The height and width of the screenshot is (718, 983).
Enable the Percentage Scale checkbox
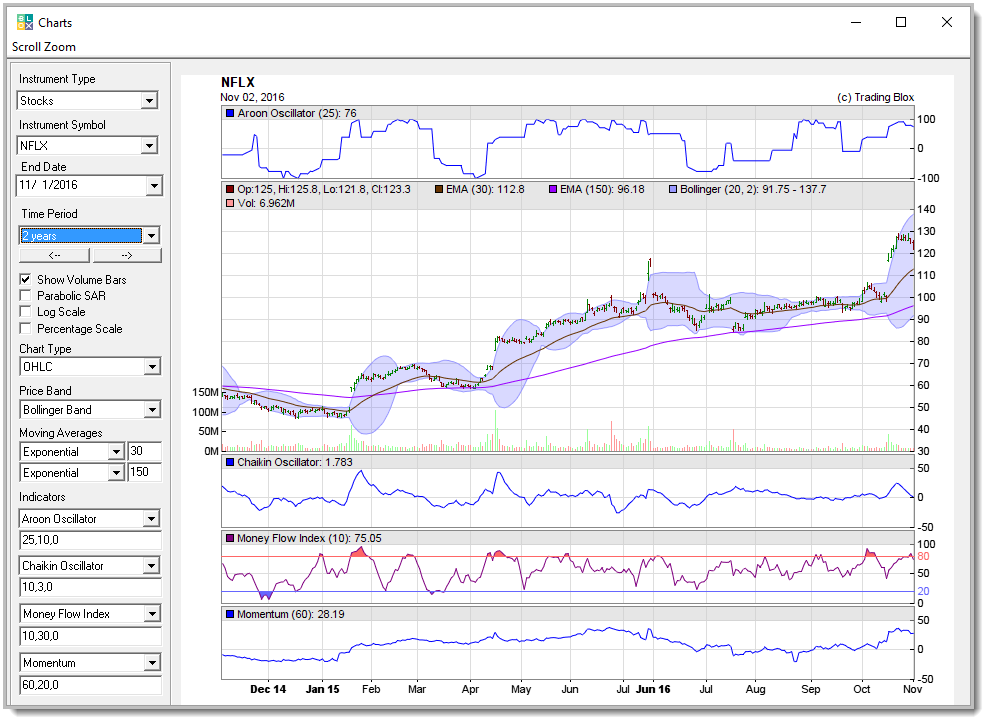[x=26, y=329]
